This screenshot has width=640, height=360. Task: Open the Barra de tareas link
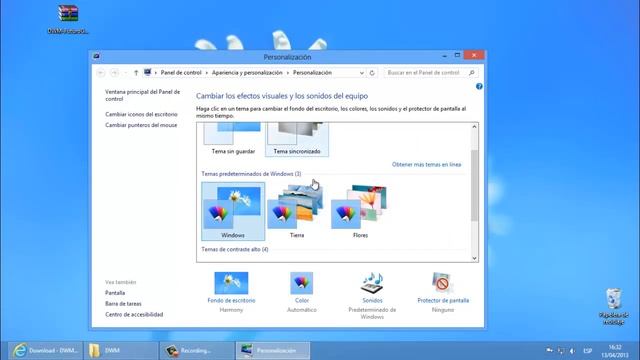pos(123,304)
